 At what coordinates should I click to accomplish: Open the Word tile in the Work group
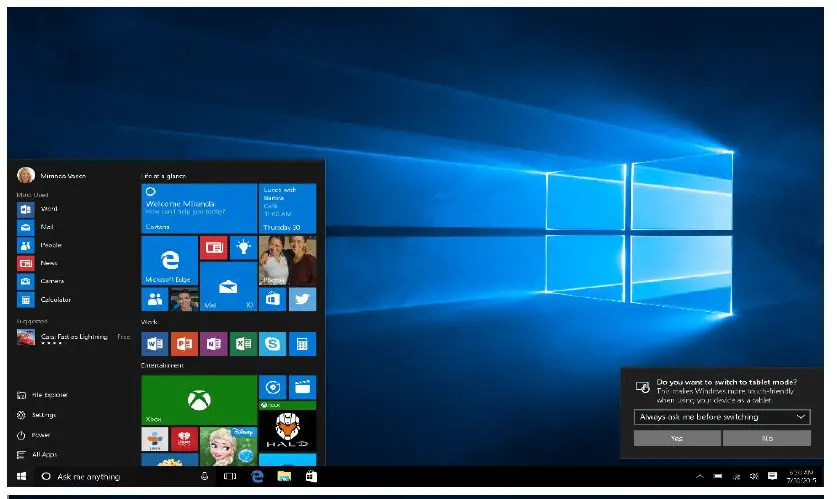pos(155,344)
